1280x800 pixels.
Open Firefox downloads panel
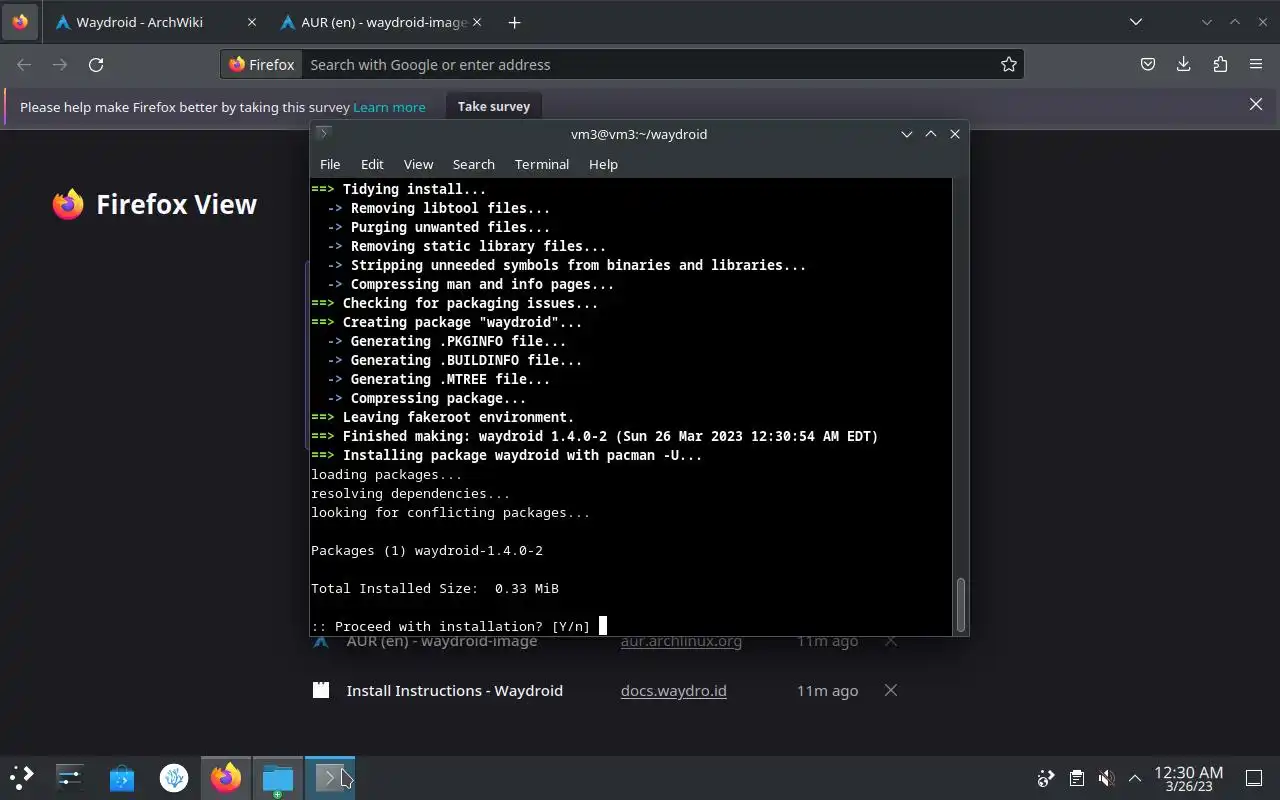point(1184,64)
